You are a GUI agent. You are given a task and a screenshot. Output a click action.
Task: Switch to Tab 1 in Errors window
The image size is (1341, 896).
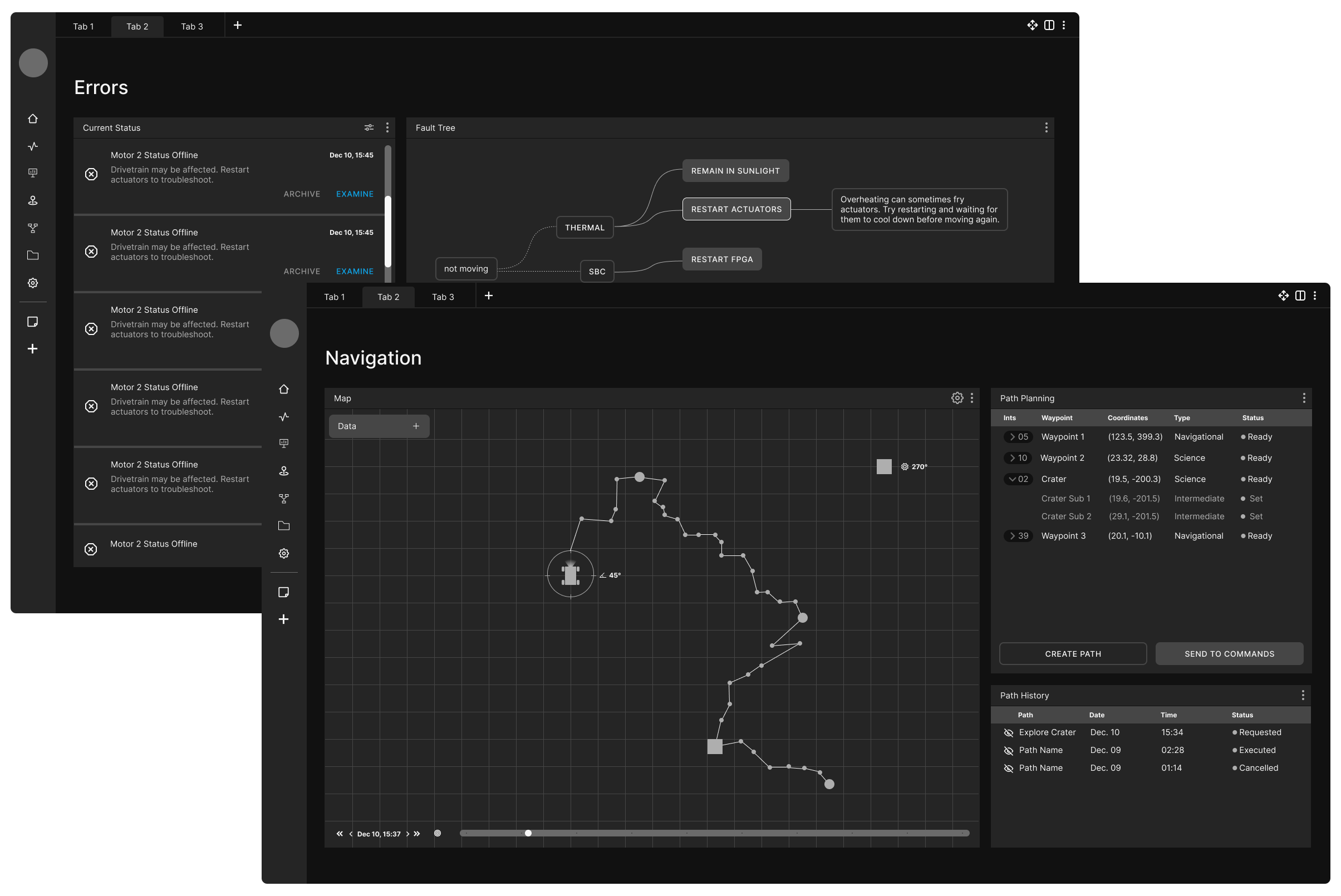click(x=83, y=26)
